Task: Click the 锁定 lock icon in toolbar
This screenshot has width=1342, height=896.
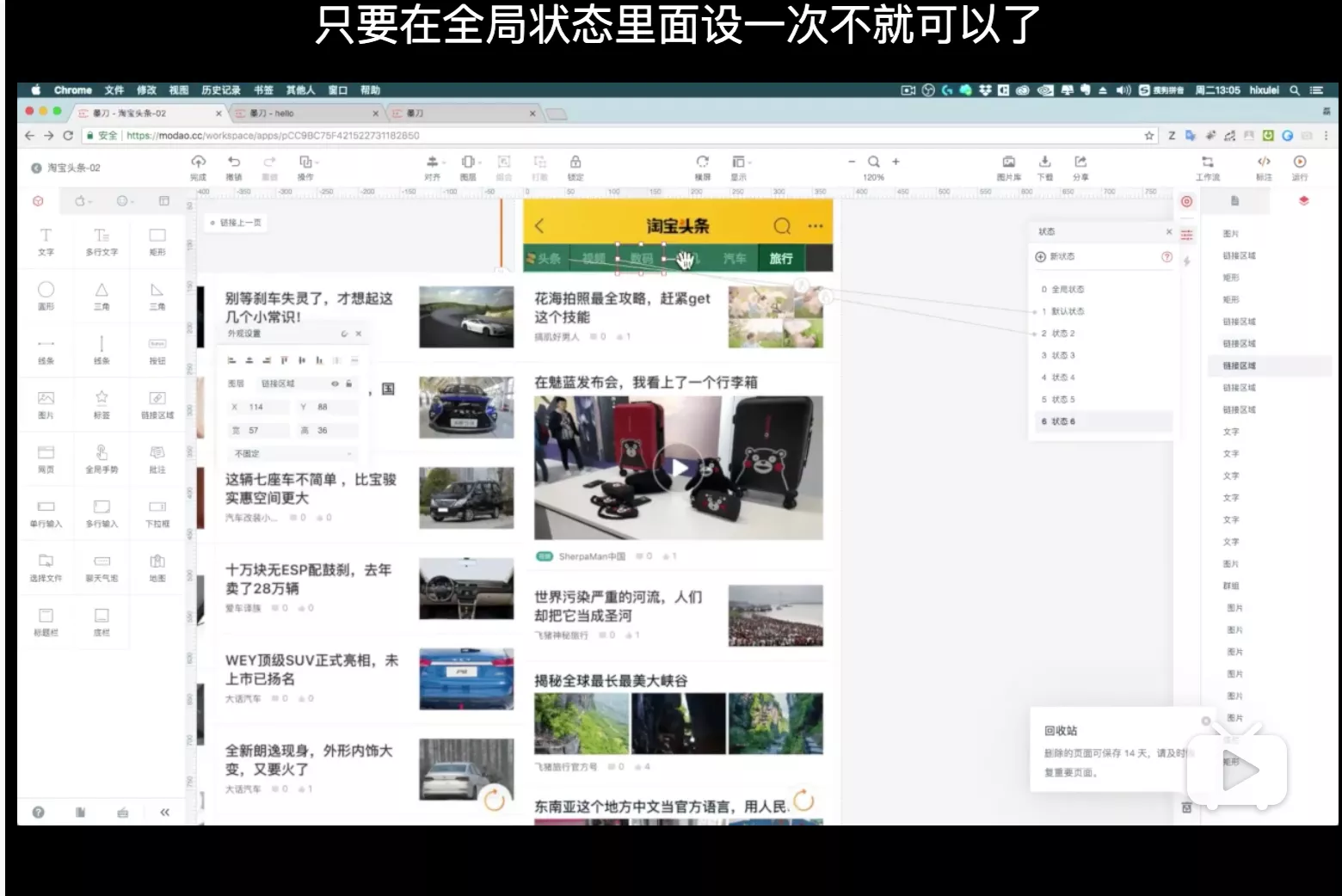Action: click(576, 162)
